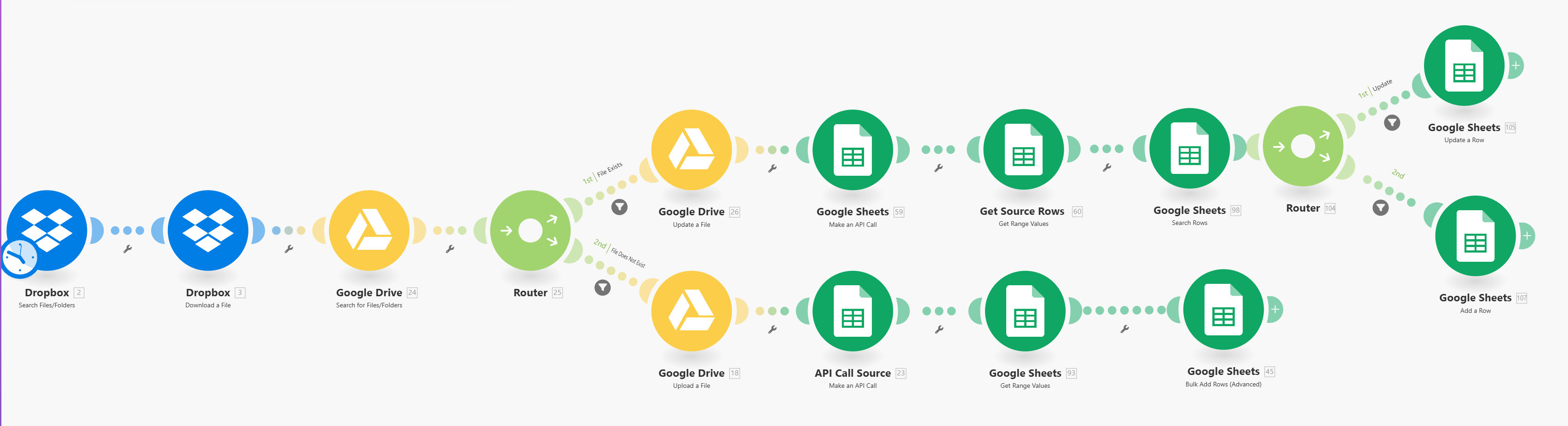Open the Google Sheets Bulk Add Rows module
The width and height of the screenshot is (1568, 426).
pyautogui.click(x=1223, y=309)
